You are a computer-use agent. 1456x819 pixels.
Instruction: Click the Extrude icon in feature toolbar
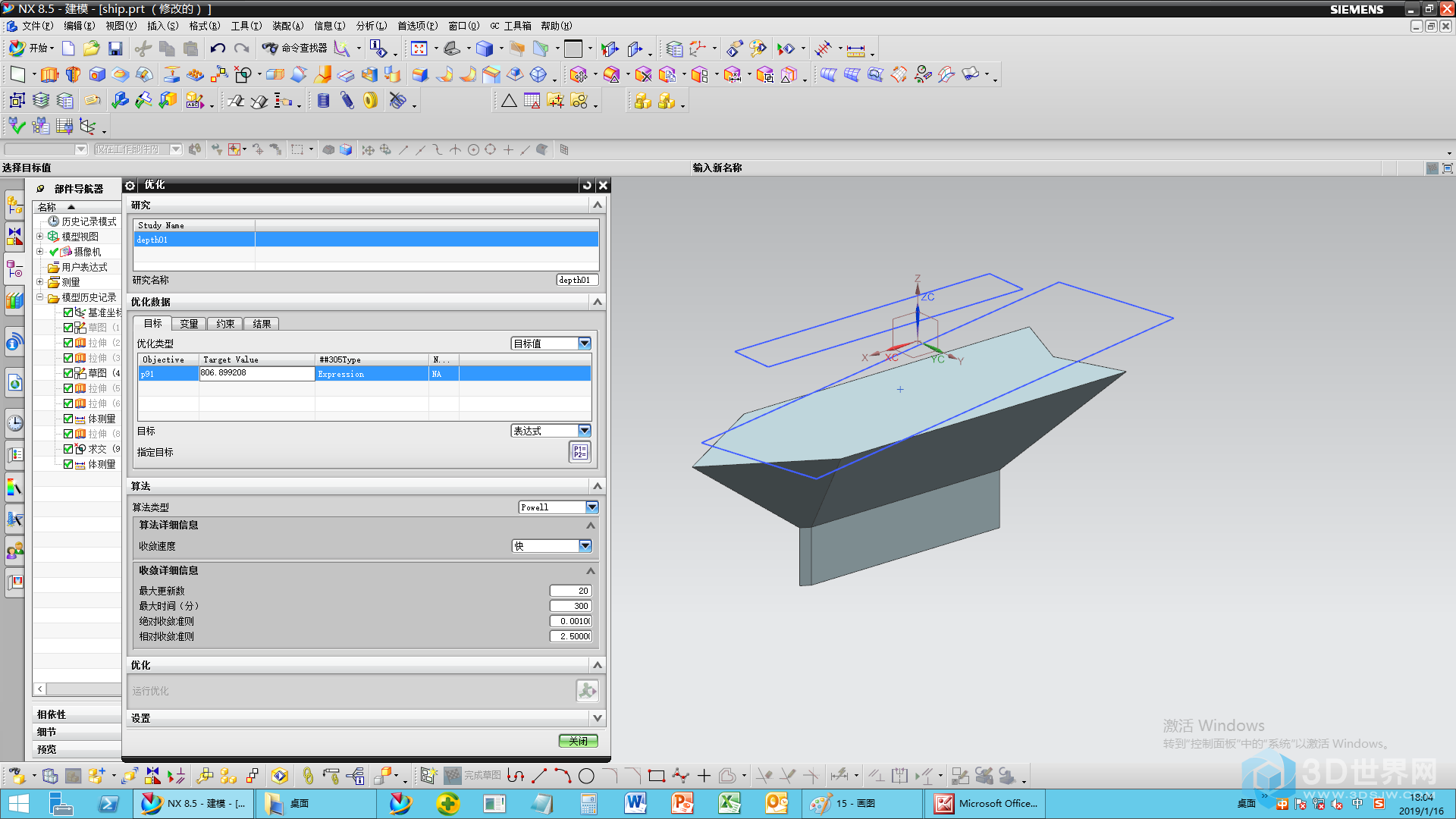[x=49, y=74]
